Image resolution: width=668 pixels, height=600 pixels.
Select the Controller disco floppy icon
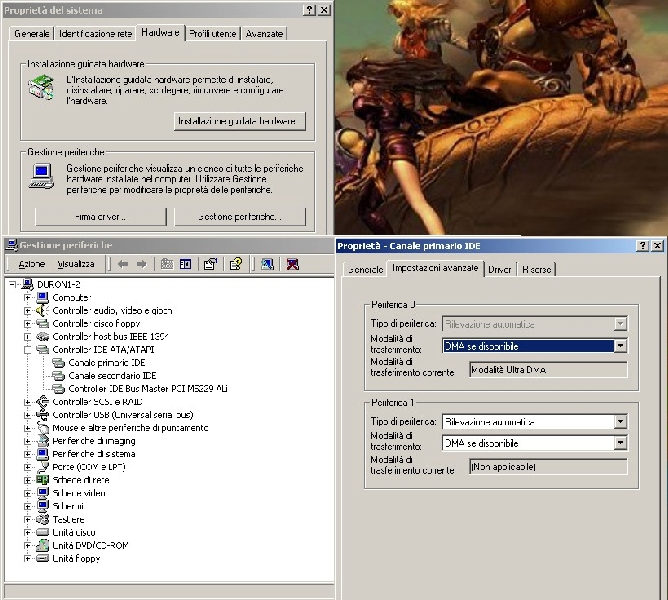click(43, 323)
